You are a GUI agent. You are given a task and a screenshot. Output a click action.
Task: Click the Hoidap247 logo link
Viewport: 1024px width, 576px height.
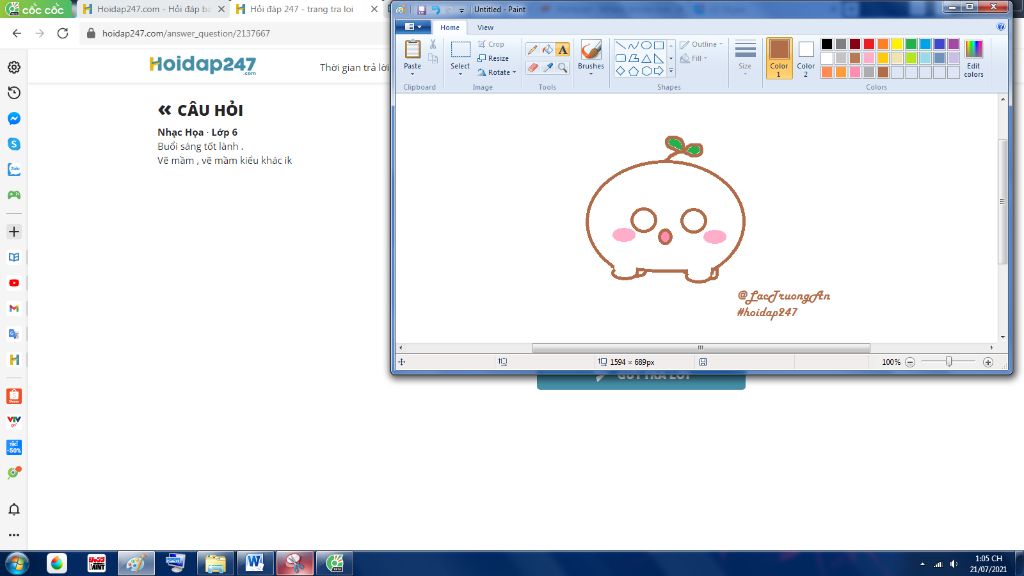(x=203, y=65)
